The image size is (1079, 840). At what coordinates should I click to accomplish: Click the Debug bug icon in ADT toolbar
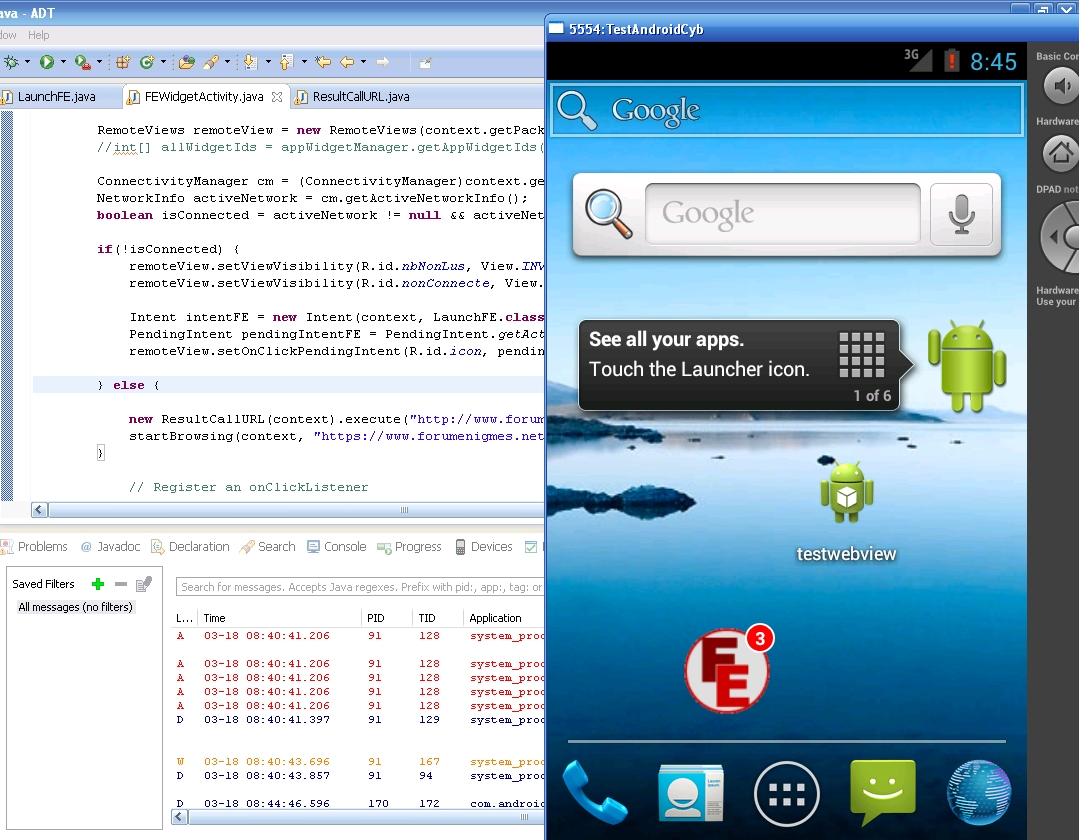tap(11, 63)
